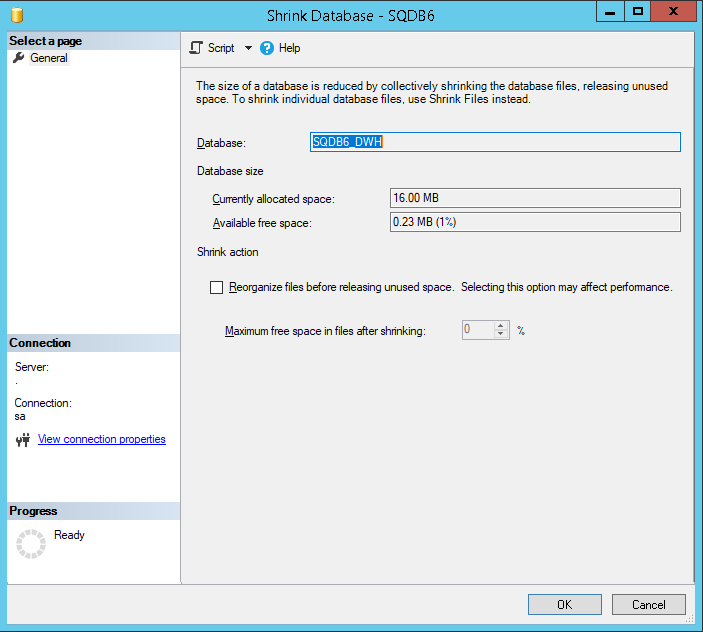Increase maximum free space spinner value
Screen dimensions: 703x632
[x=501, y=326]
